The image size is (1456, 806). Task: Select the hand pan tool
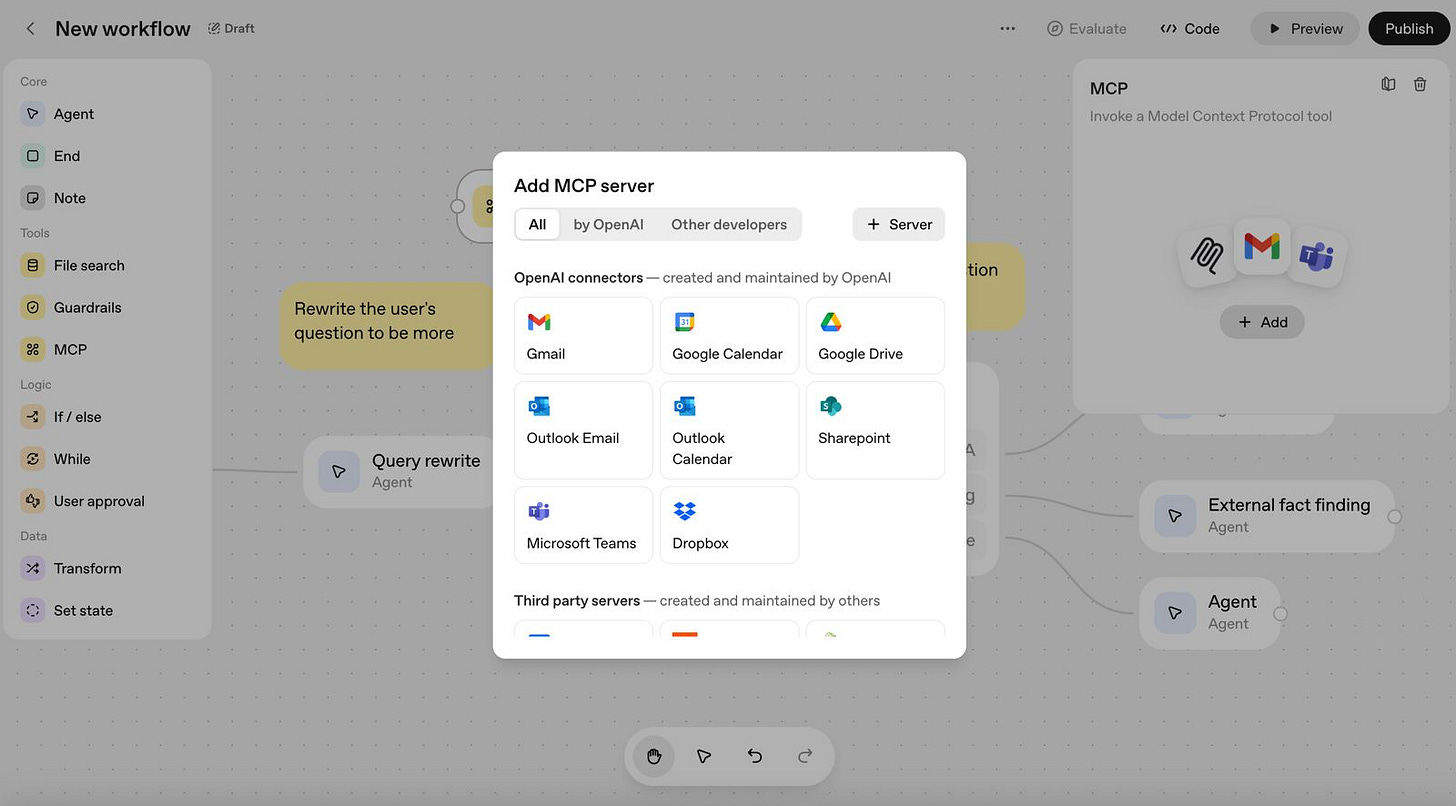coord(654,756)
